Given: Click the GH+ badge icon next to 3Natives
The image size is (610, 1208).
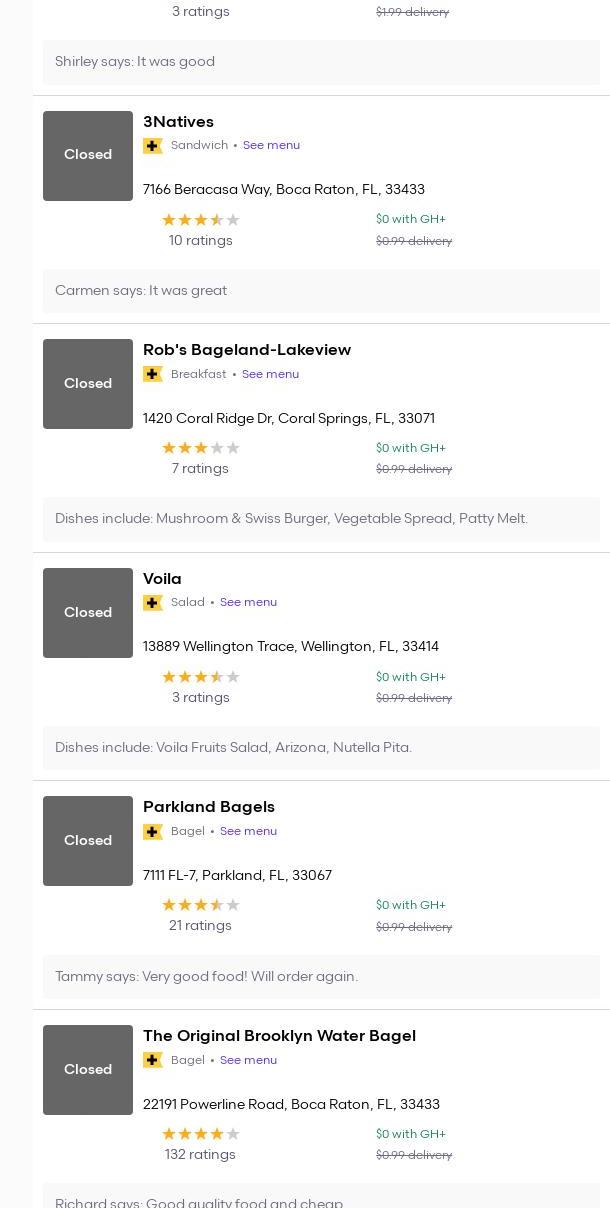Looking at the screenshot, I should 153,146.
